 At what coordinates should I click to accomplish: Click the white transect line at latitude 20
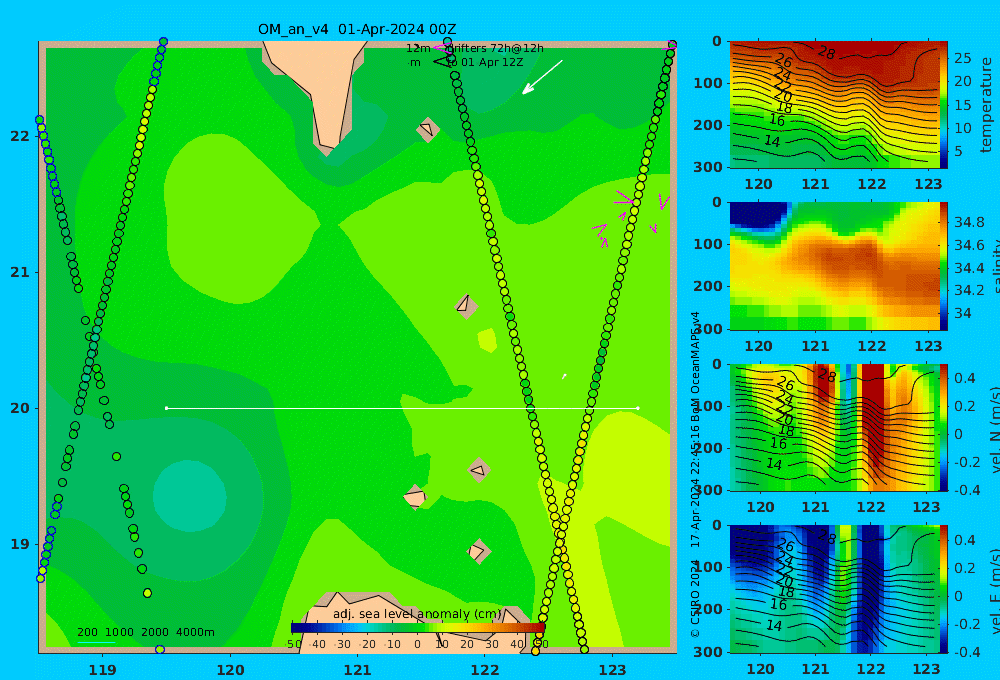402,408
